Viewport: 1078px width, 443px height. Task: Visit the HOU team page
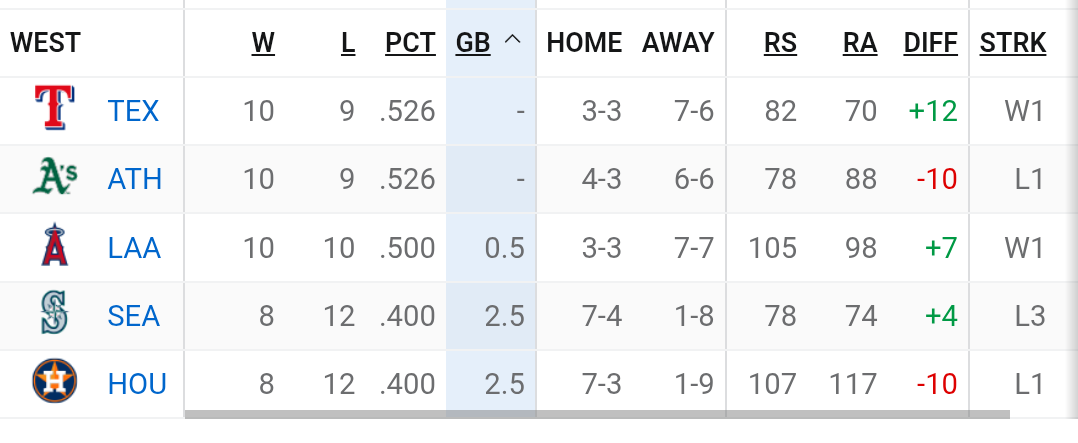[x=137, y=384]
